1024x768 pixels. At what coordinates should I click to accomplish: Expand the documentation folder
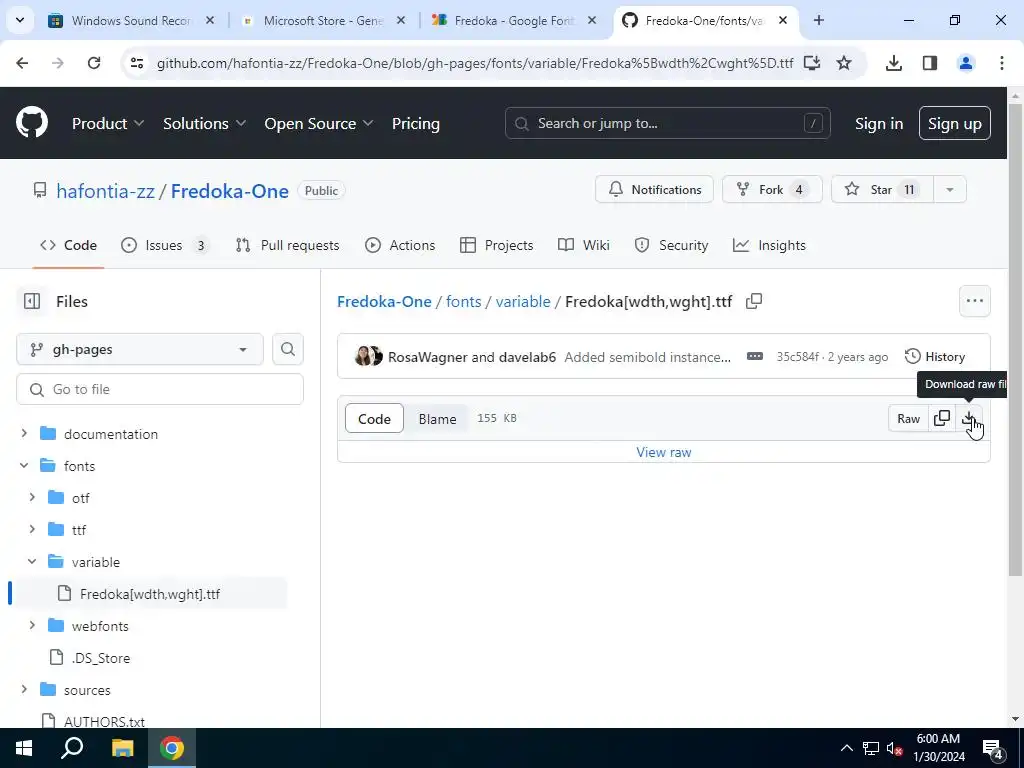(24, 434)
